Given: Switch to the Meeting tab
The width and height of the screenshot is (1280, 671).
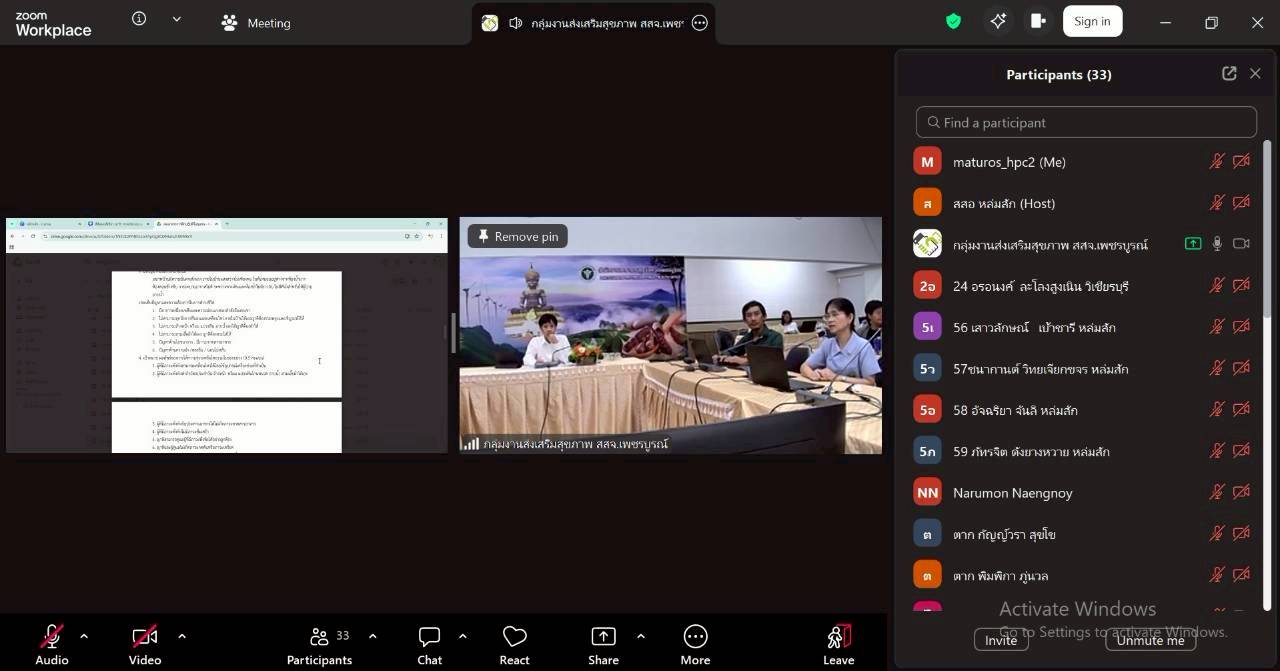Looking at the screenshot, I should [x=257, y=23].
